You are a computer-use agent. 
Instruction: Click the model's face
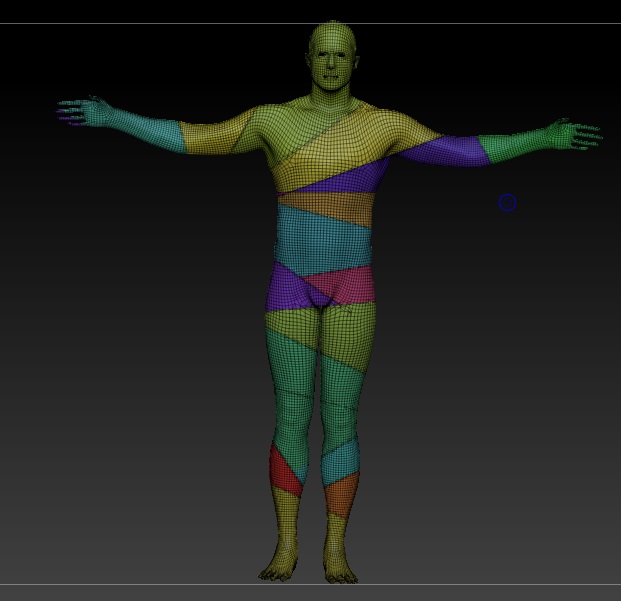tap(331, 63)
